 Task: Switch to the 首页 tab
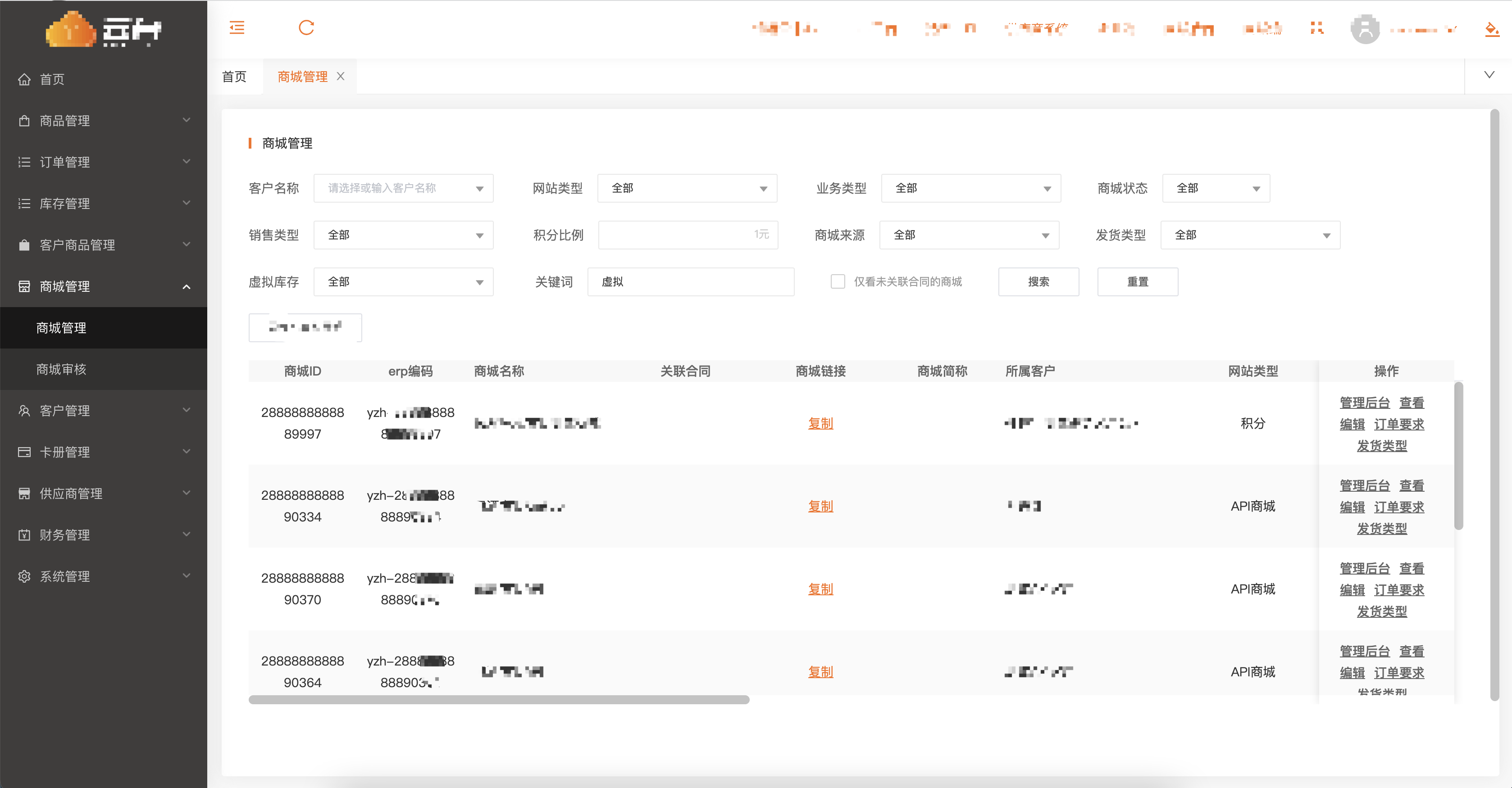pos(234,77)
